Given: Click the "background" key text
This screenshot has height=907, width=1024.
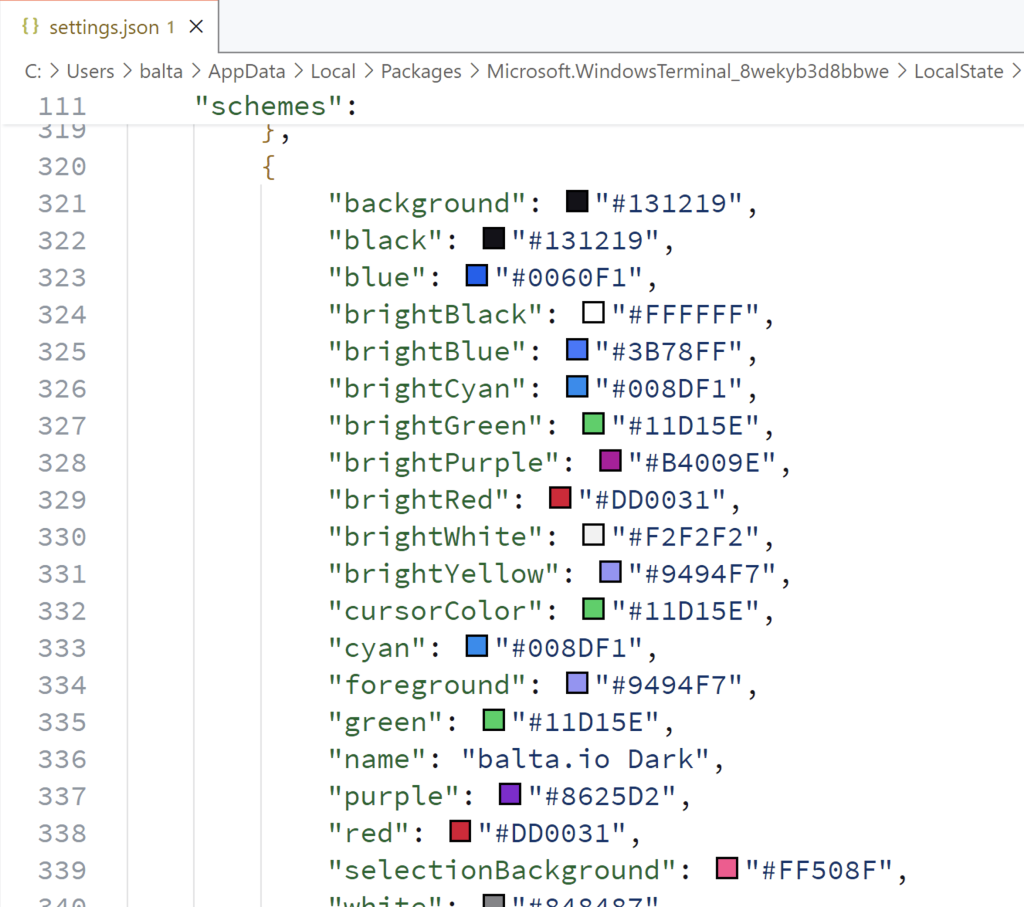Looking at the screenshot, I should click(426, 204).
